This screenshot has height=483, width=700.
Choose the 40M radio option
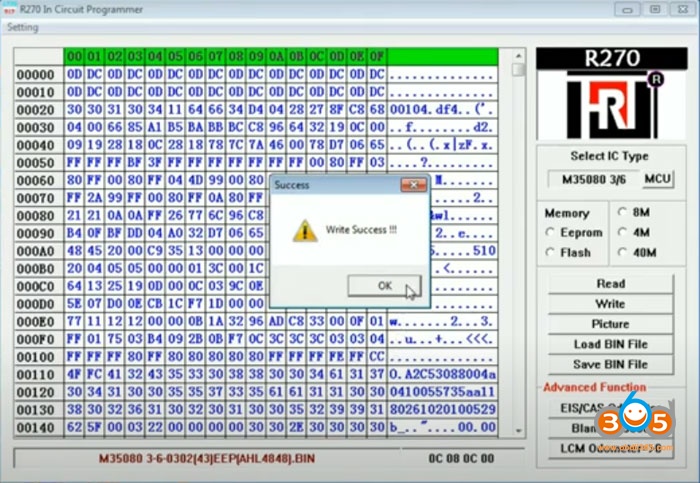coord(622,253)
